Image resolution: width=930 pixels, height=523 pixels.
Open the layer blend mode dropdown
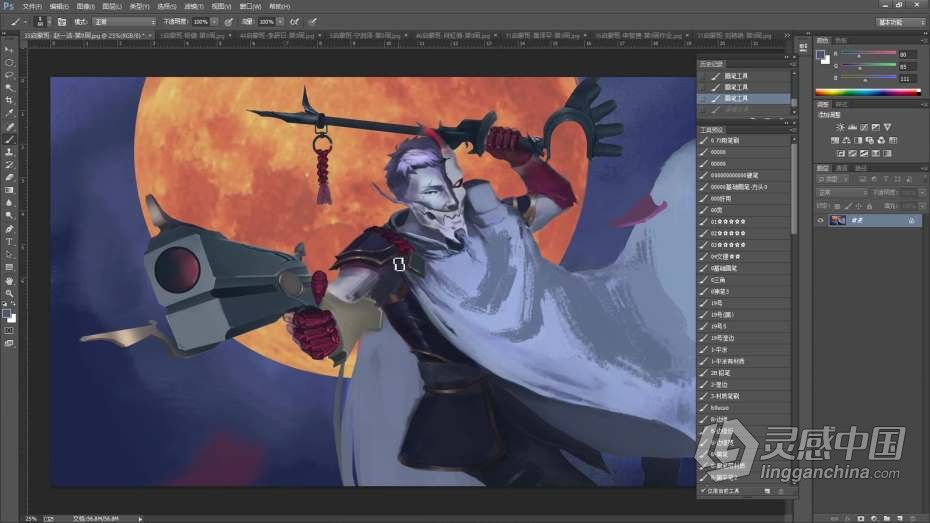pyautogui.click(x=842, y=193)
